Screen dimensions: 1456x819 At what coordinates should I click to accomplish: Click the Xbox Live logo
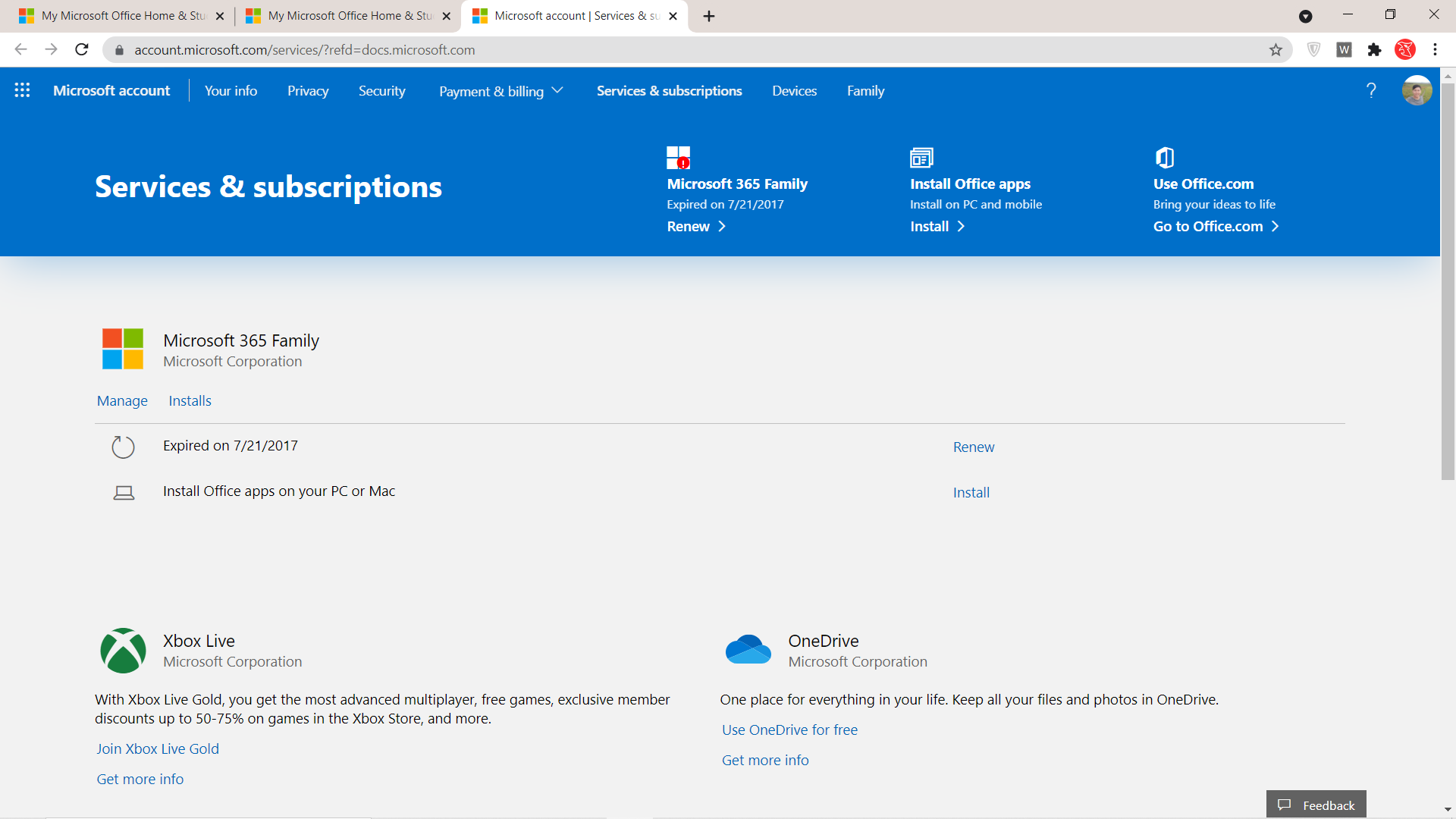[123, 651]
